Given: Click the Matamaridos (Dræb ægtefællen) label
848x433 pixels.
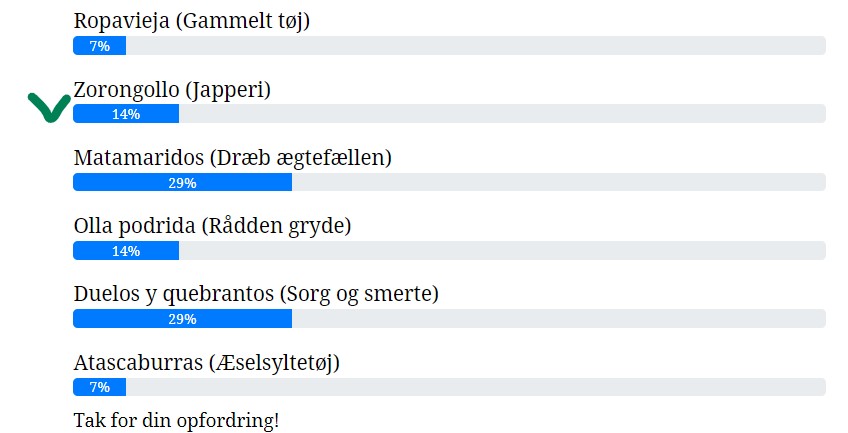Looking at the screenshot, I should (x=232, y=158).
